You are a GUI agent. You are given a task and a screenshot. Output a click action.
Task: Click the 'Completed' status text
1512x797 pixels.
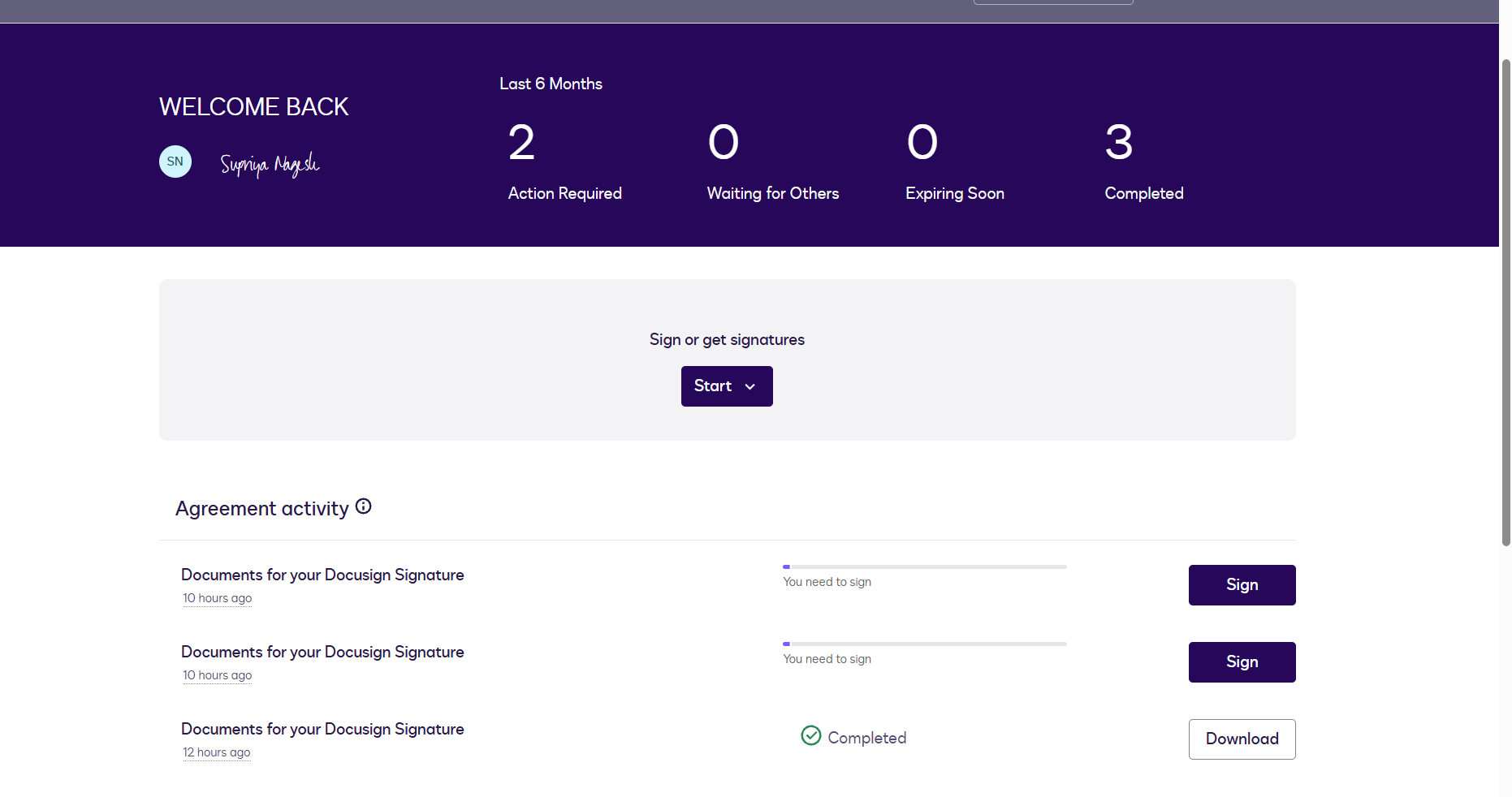click(867, 738)
